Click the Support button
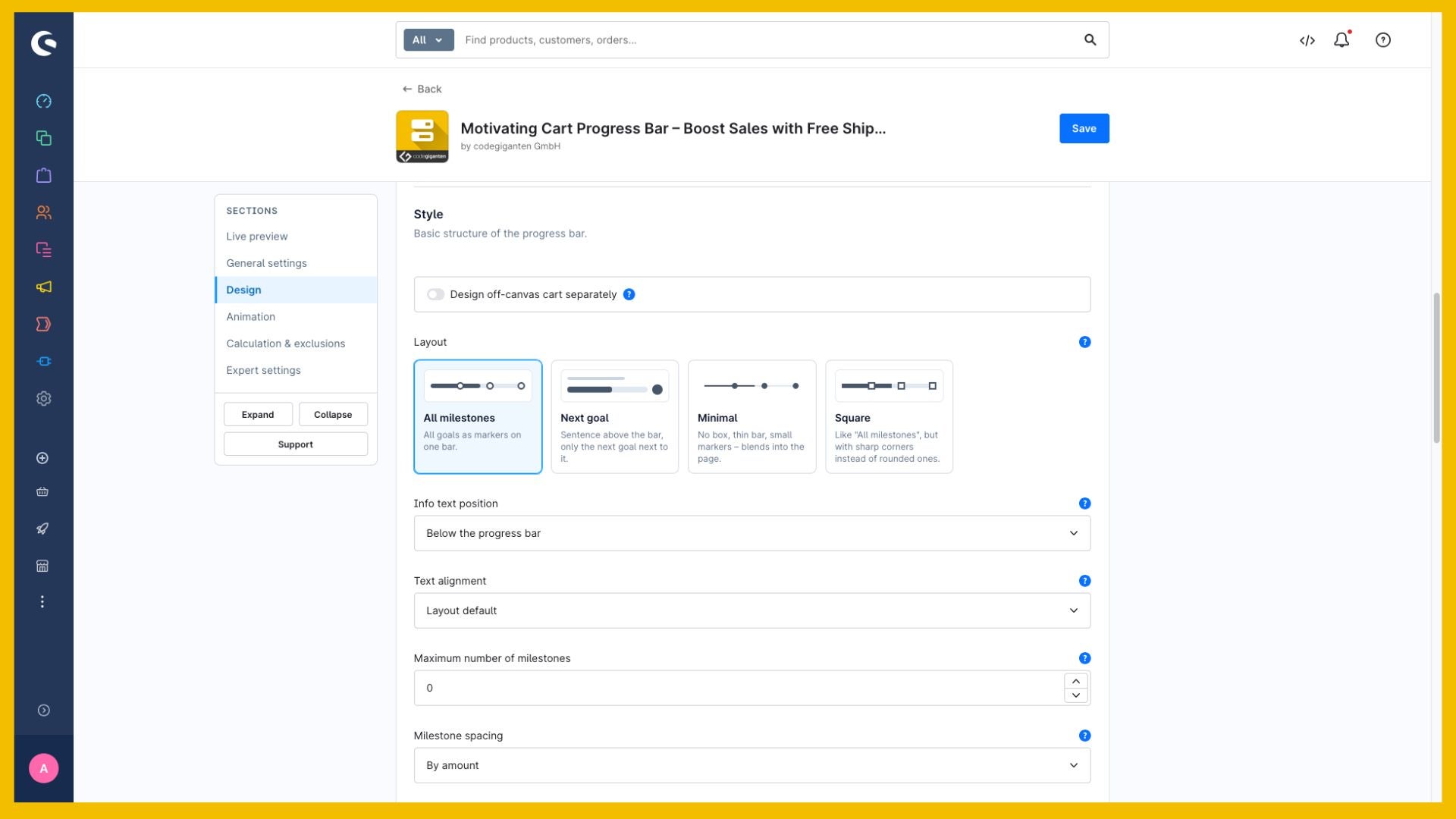1456x819 pixels. [x=296, y=444]
